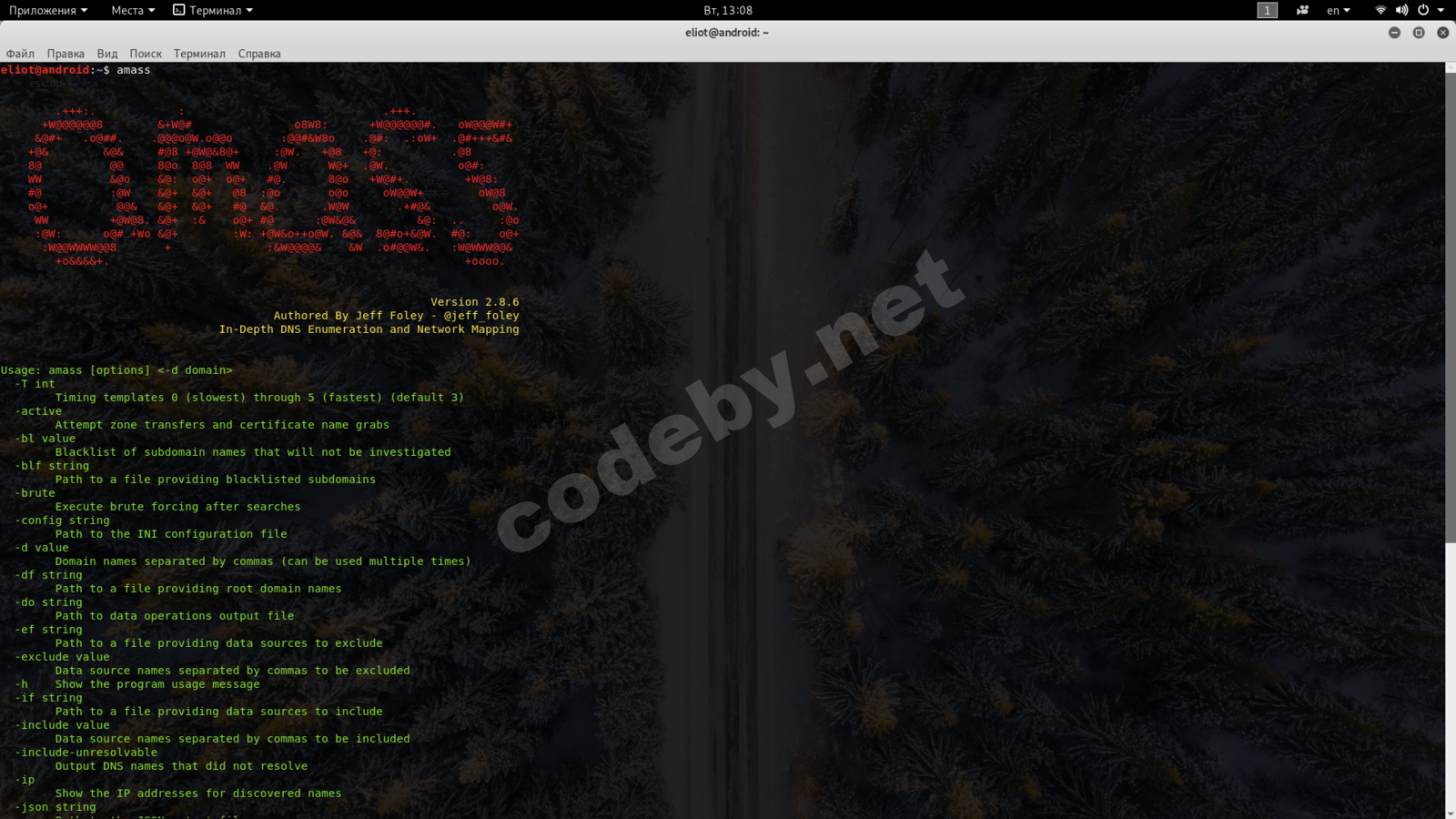Open the en keyboard layout dropdown
The height and width of the screenshot is (819, 1456).
(1338, 10)
